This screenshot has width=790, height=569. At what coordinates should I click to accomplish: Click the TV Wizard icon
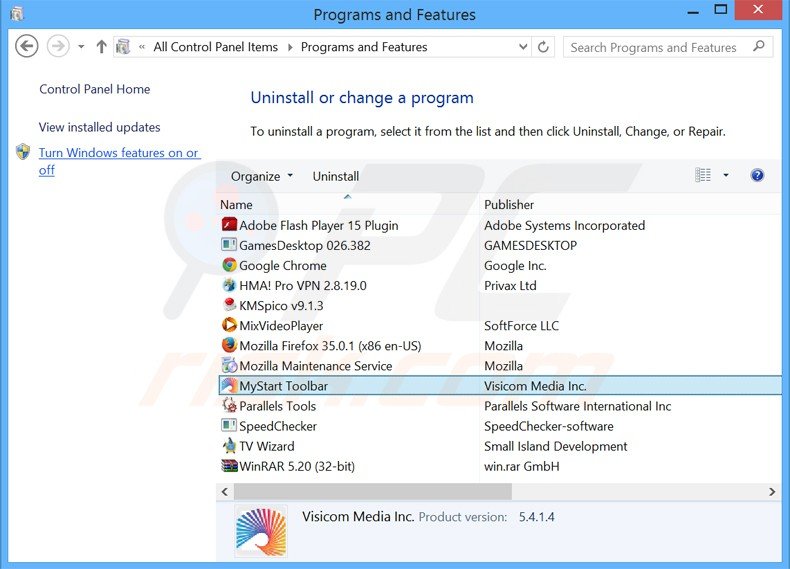click(229, 446)
